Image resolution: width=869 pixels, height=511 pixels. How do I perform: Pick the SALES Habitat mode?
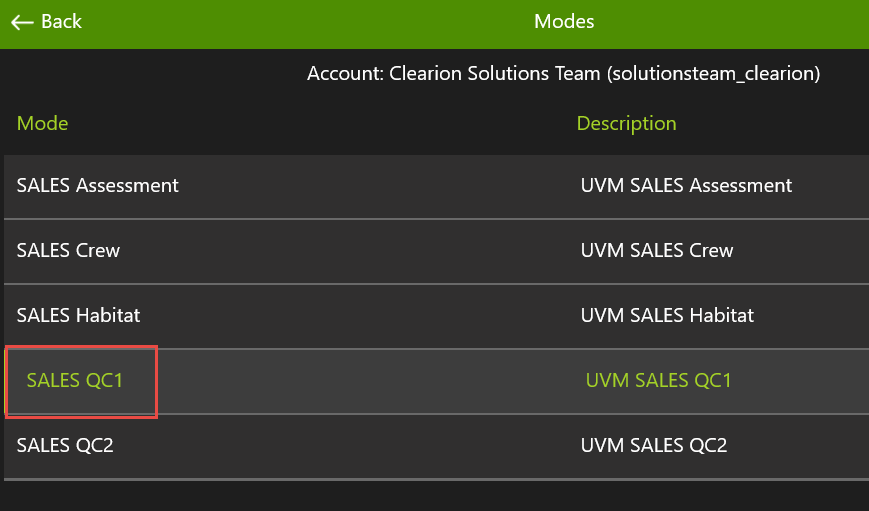(x=78, y=315)
